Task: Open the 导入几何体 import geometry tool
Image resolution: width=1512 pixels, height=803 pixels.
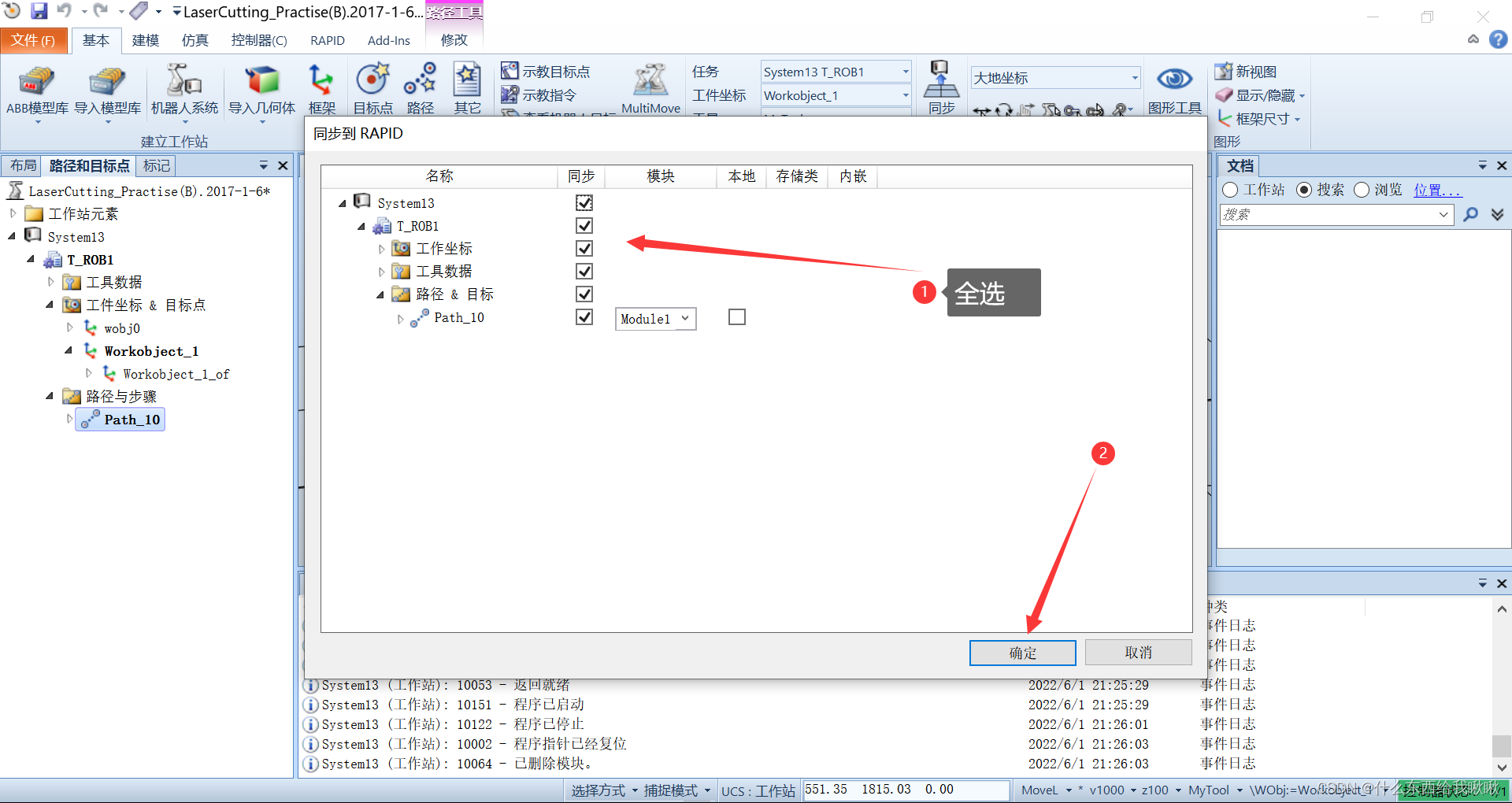Action: coord(261,92)
